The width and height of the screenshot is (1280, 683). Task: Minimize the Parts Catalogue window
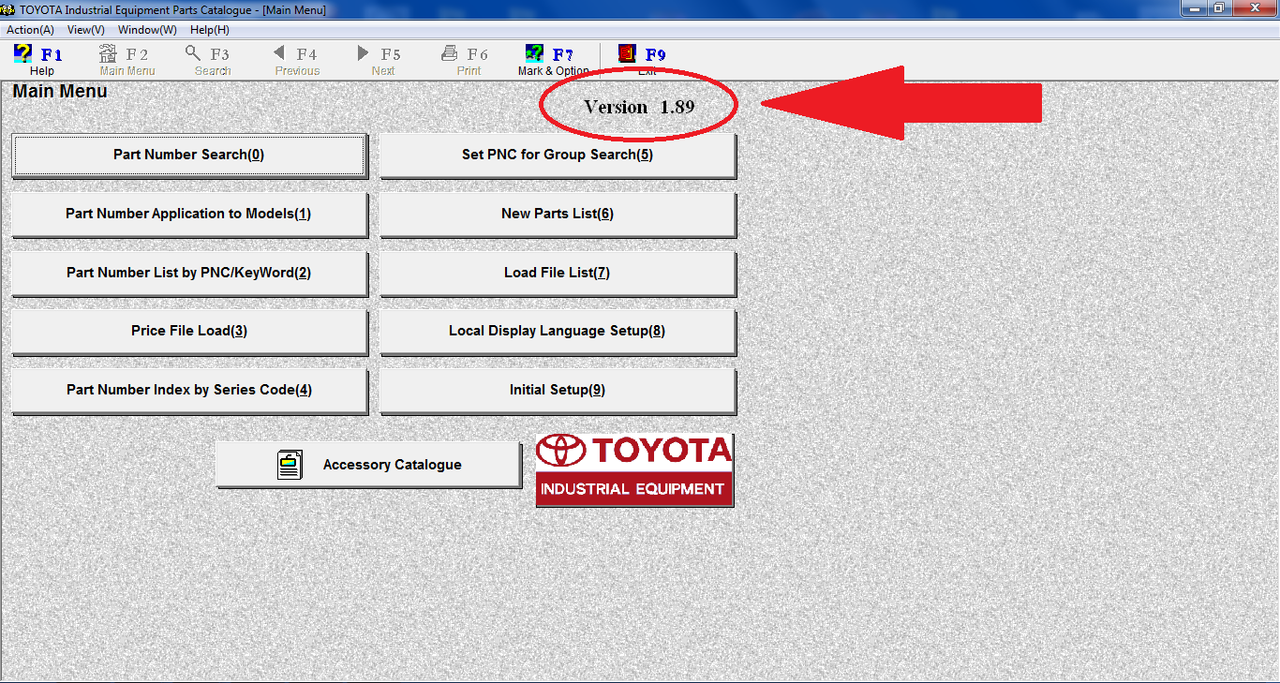pyautogui.click(x=1194, y=8)
